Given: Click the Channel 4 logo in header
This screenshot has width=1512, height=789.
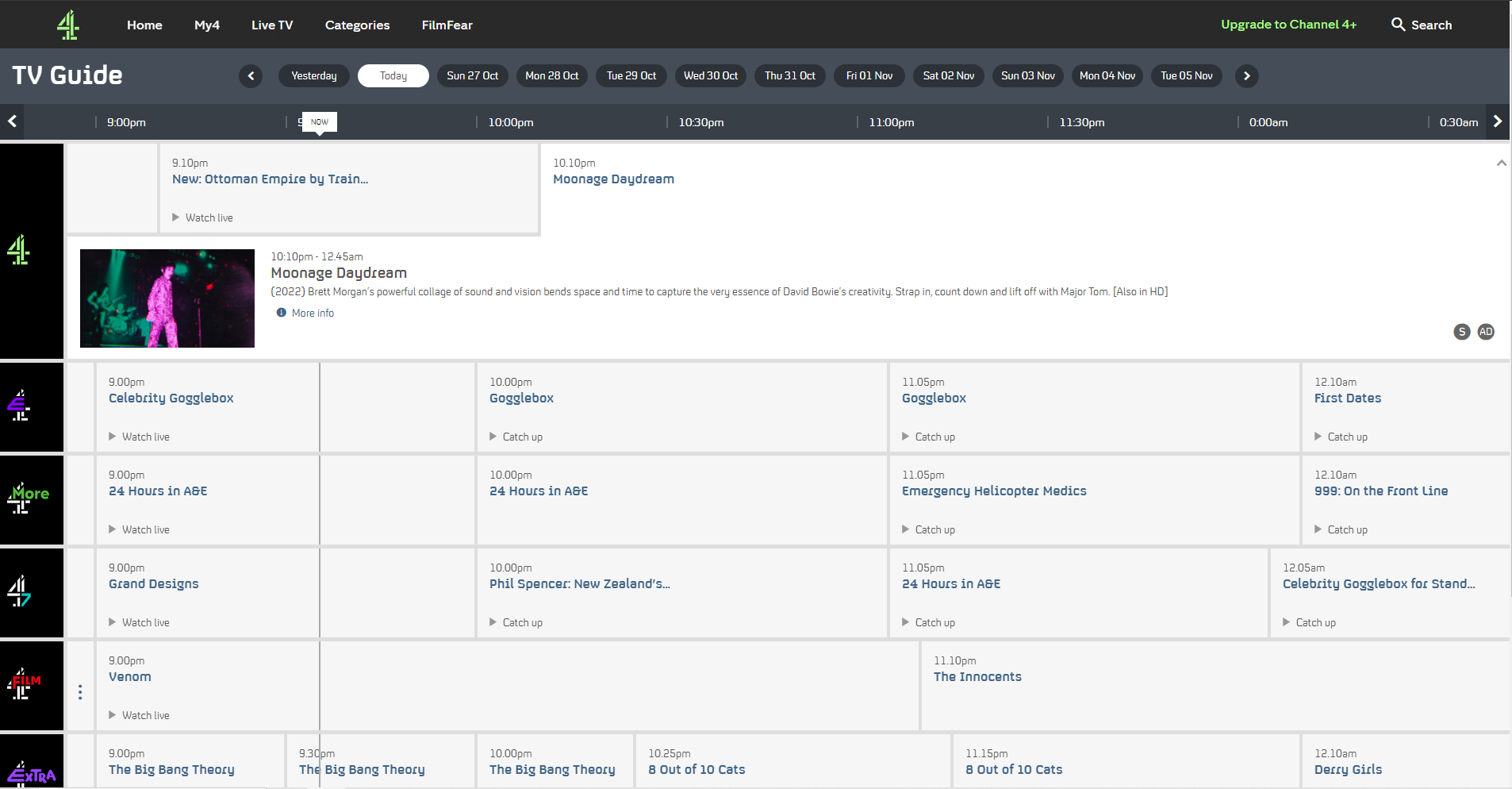Looking at the screenshot, I should pos(68,25).
